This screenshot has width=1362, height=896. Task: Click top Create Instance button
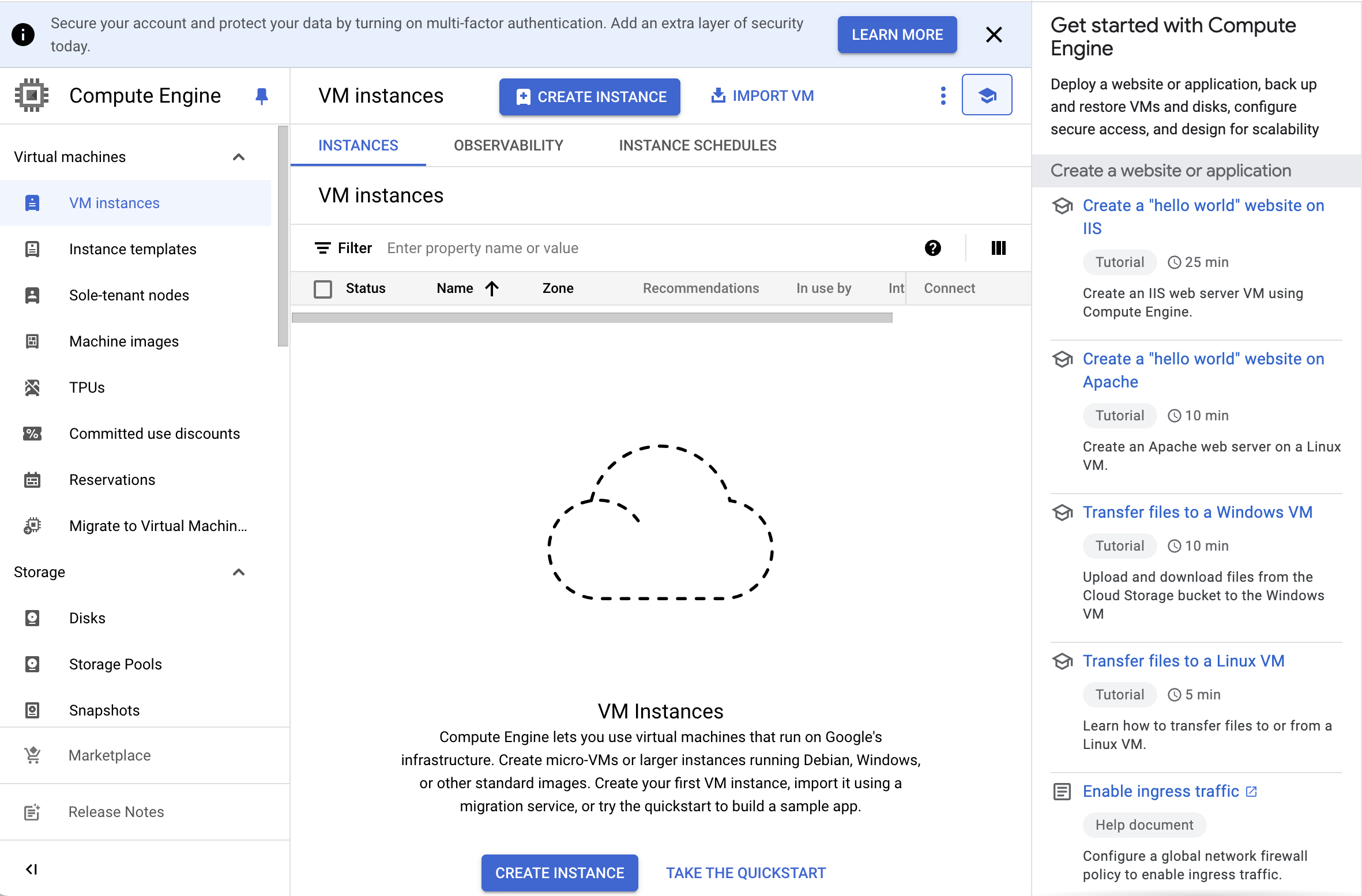[590, 97]
